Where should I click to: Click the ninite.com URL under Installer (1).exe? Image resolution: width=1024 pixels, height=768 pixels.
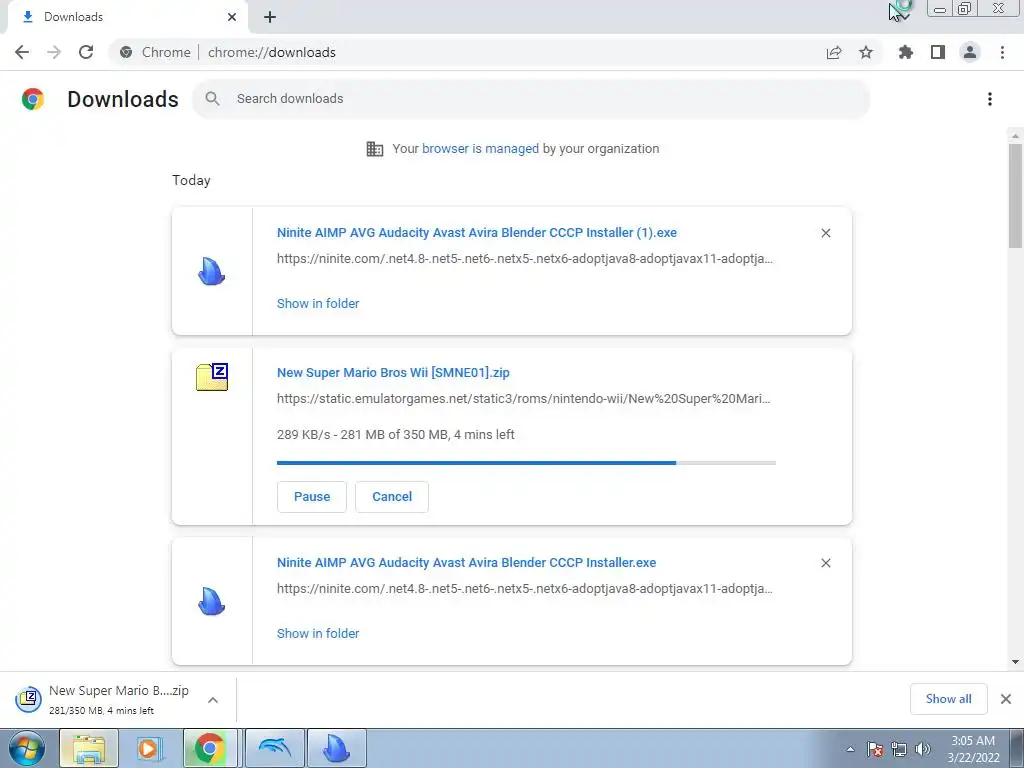pos(525,259)
